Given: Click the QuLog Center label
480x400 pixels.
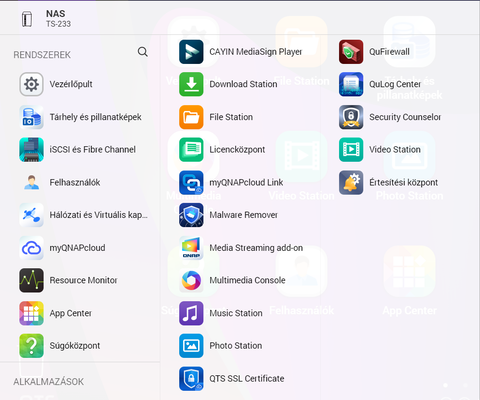Looking at the screenshot, I should click(x=395, y=84).
